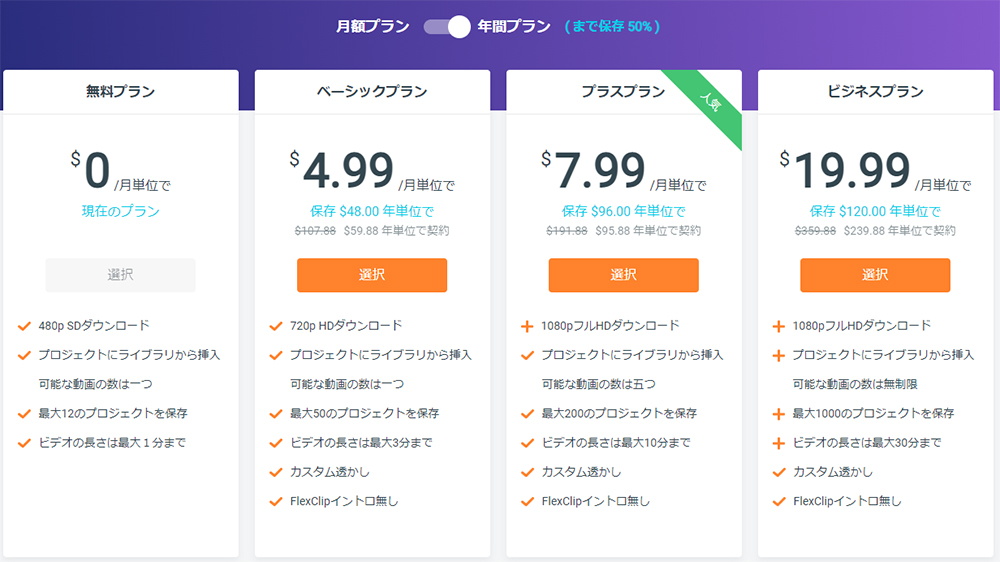Click checkmark beside ビデオの長さは最大3分まで
Screen dimensions: 1000x562
point(276,443)
